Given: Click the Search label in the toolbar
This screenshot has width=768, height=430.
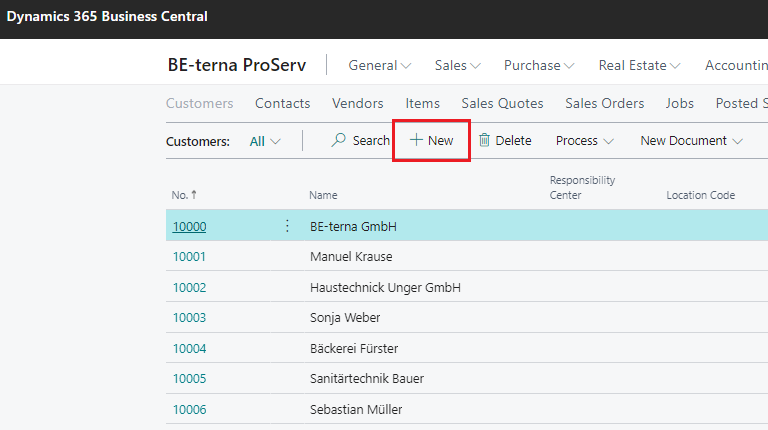Looking at the screenshot, I should (x=371, y=141).
